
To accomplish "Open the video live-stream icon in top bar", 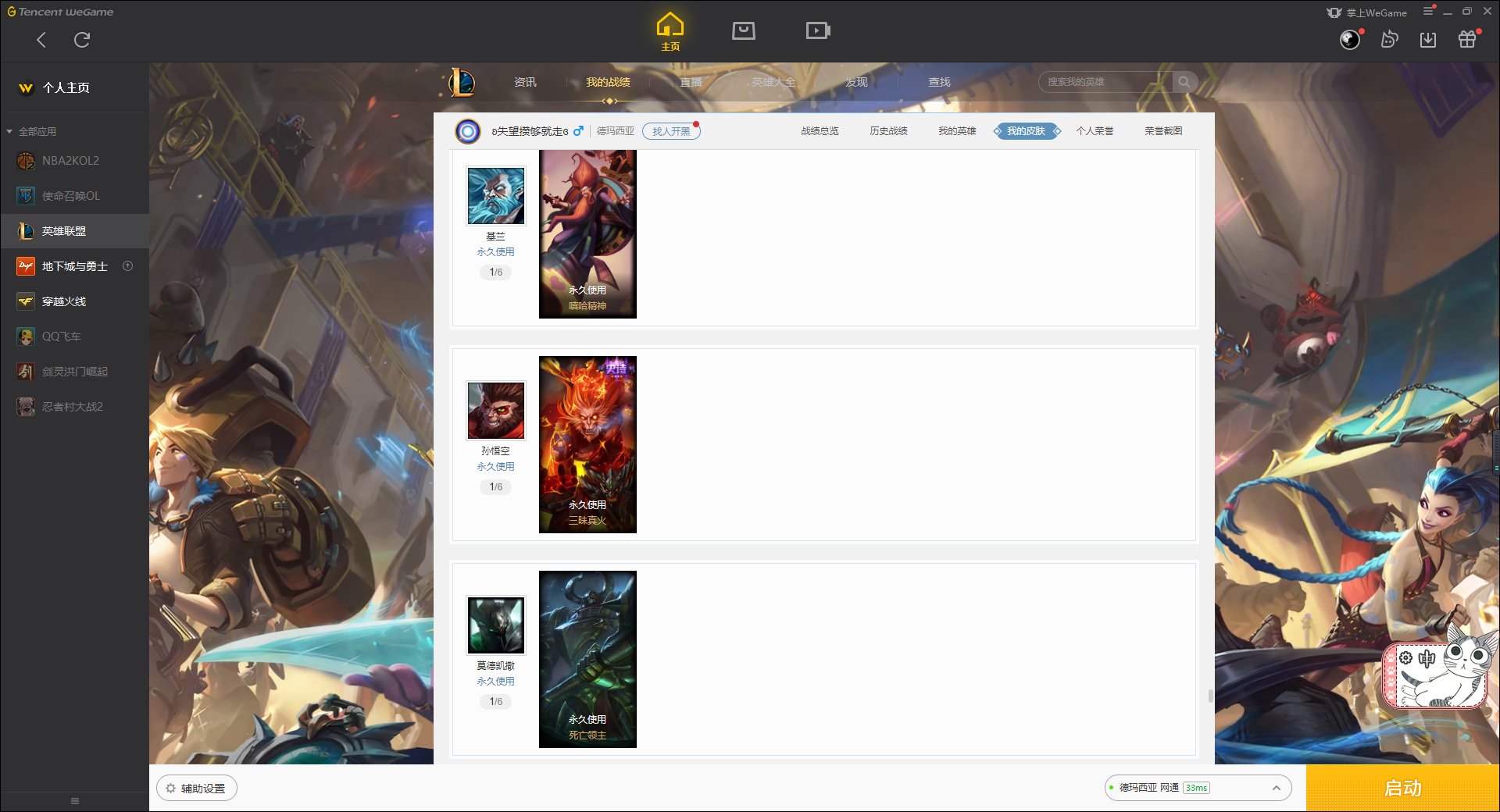I will point(818,30).
